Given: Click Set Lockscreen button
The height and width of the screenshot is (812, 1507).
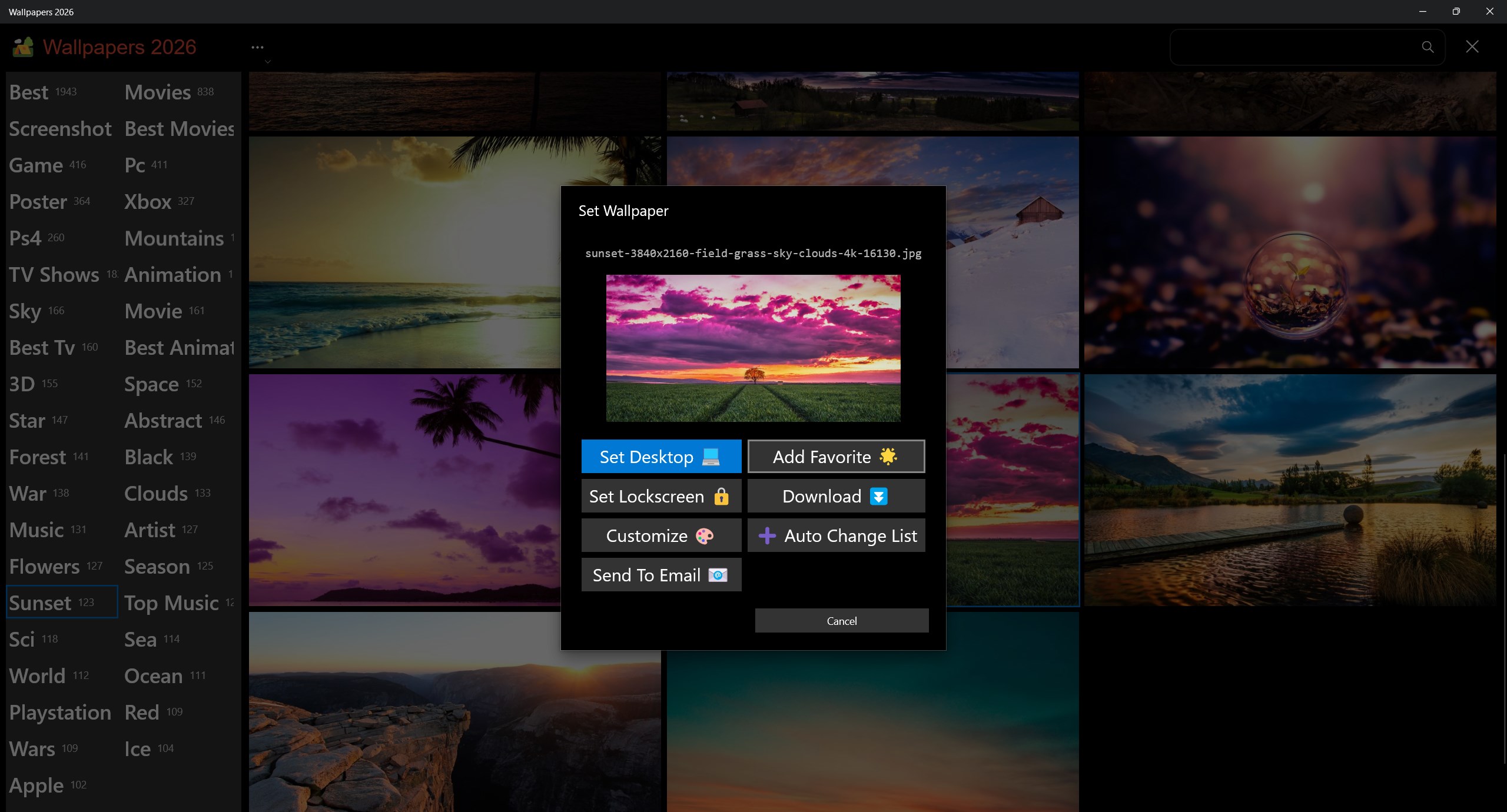Looking at the screenshot, I should tap(661, 496).
